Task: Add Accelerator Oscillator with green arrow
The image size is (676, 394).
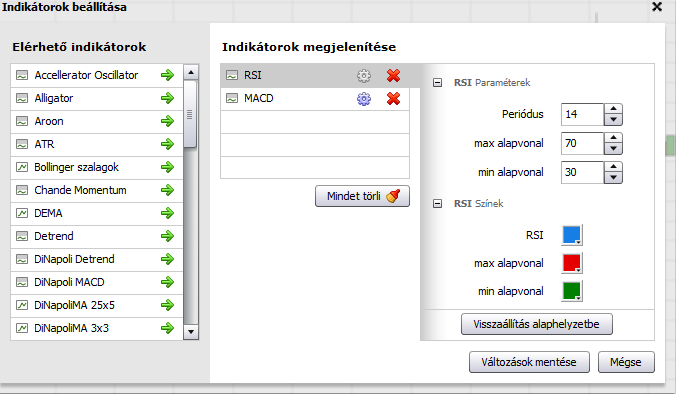Action: pos(167,75)
